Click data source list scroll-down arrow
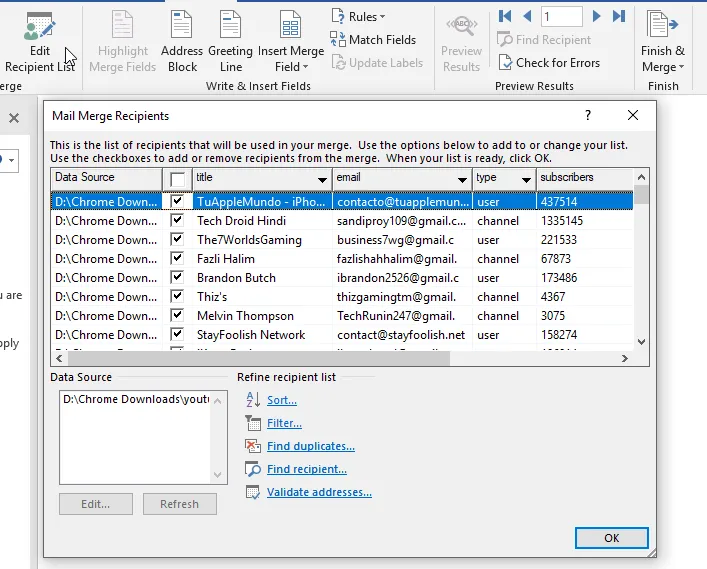 217,474
